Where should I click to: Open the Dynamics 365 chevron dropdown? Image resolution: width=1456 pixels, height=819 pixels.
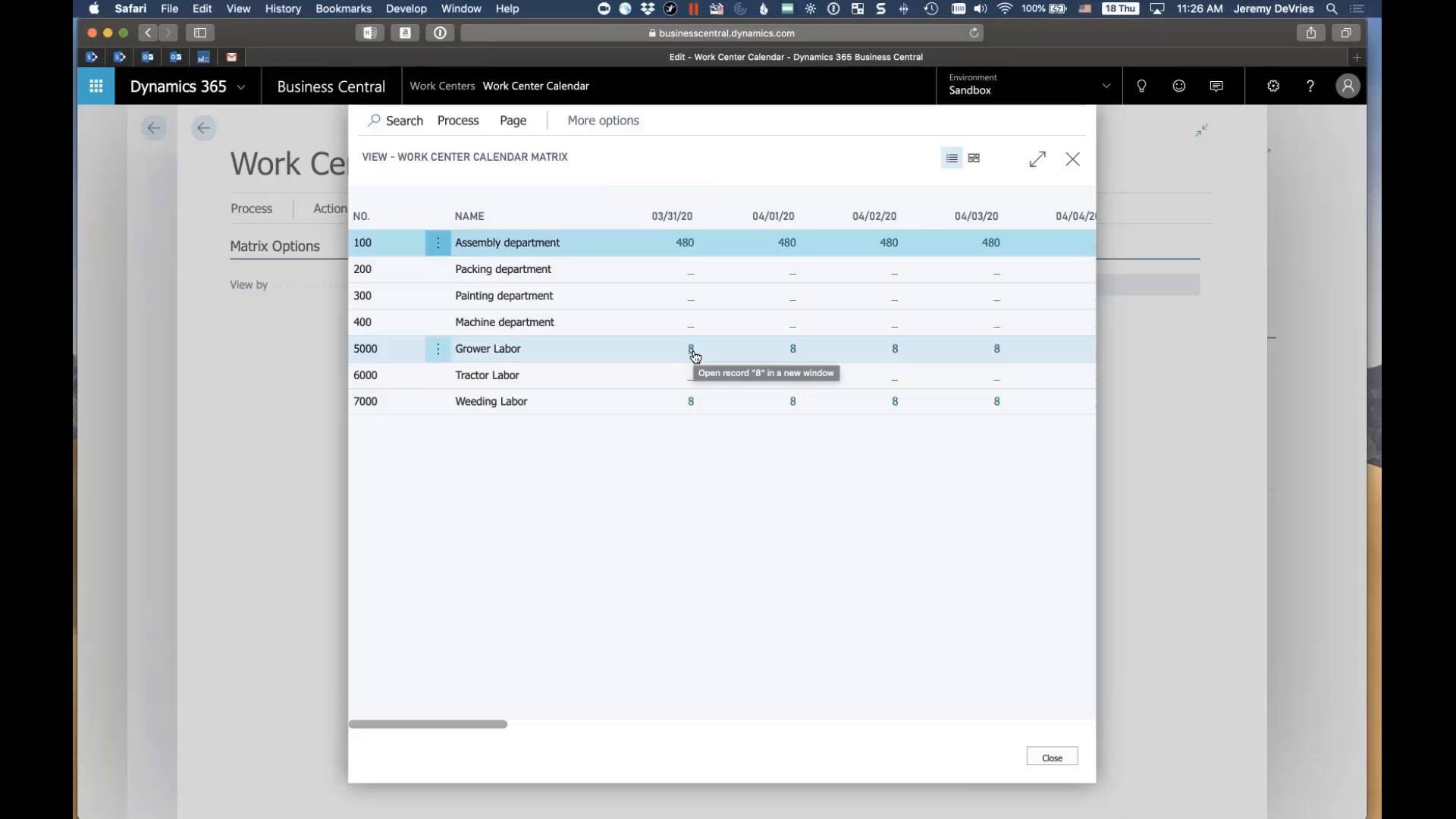[241, 87]
